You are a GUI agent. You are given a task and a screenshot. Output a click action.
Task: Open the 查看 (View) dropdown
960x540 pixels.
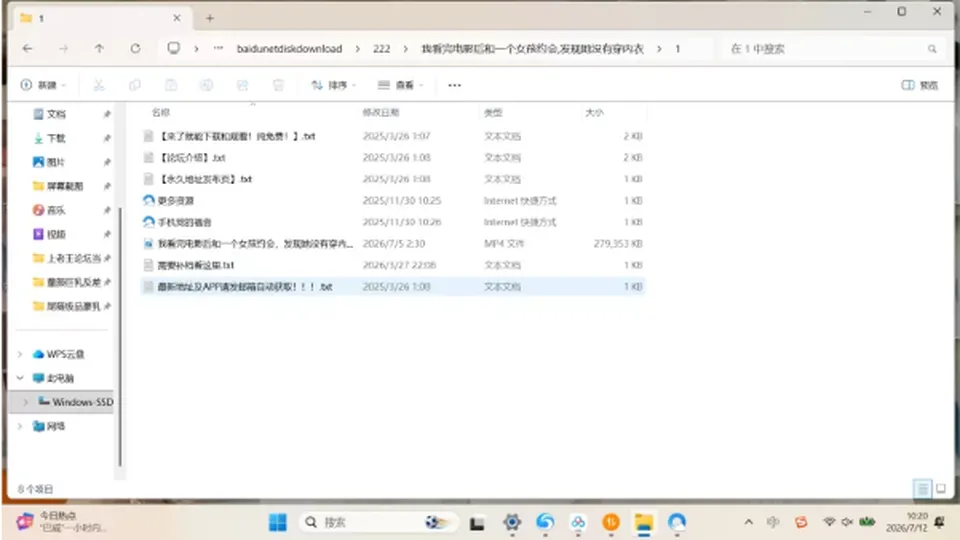pyautogui.click(x=400, y=85)
